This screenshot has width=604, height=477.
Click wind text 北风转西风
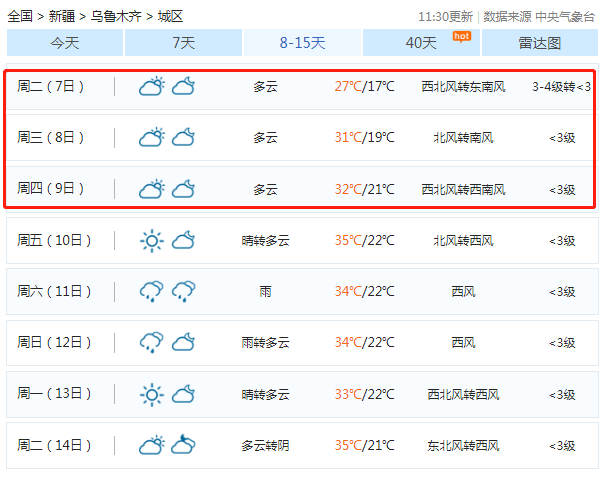pos(463,241)
